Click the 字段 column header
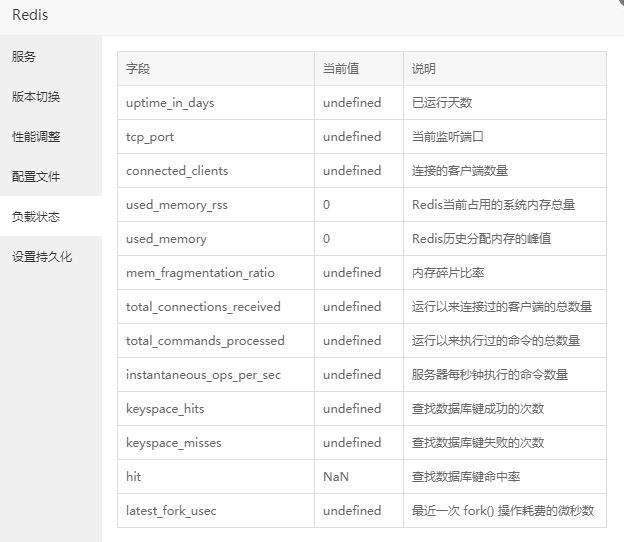Image resolution: width=624 pixels, height=542 pixels. point(216,68)
